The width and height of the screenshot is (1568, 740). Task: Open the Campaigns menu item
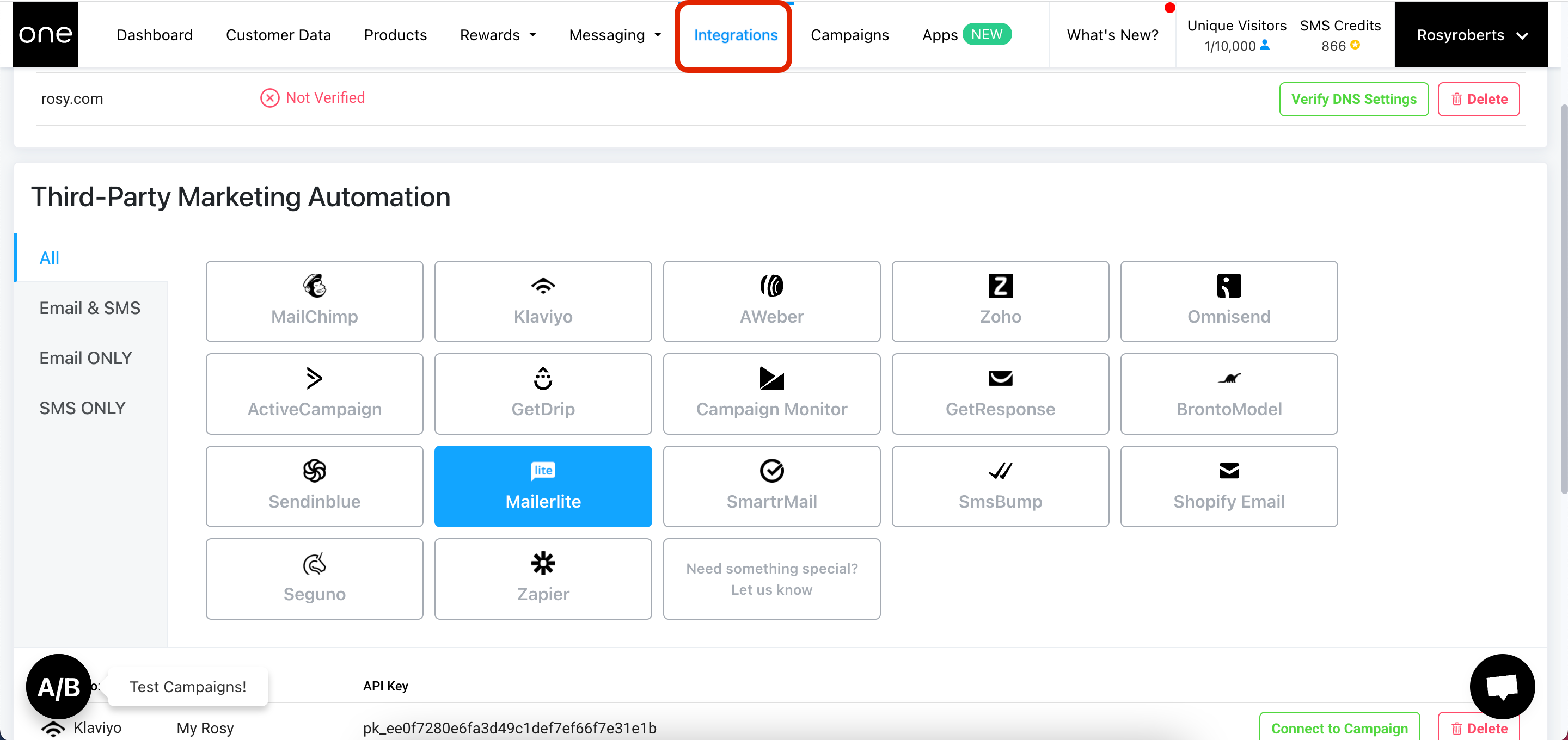[850, 35]
